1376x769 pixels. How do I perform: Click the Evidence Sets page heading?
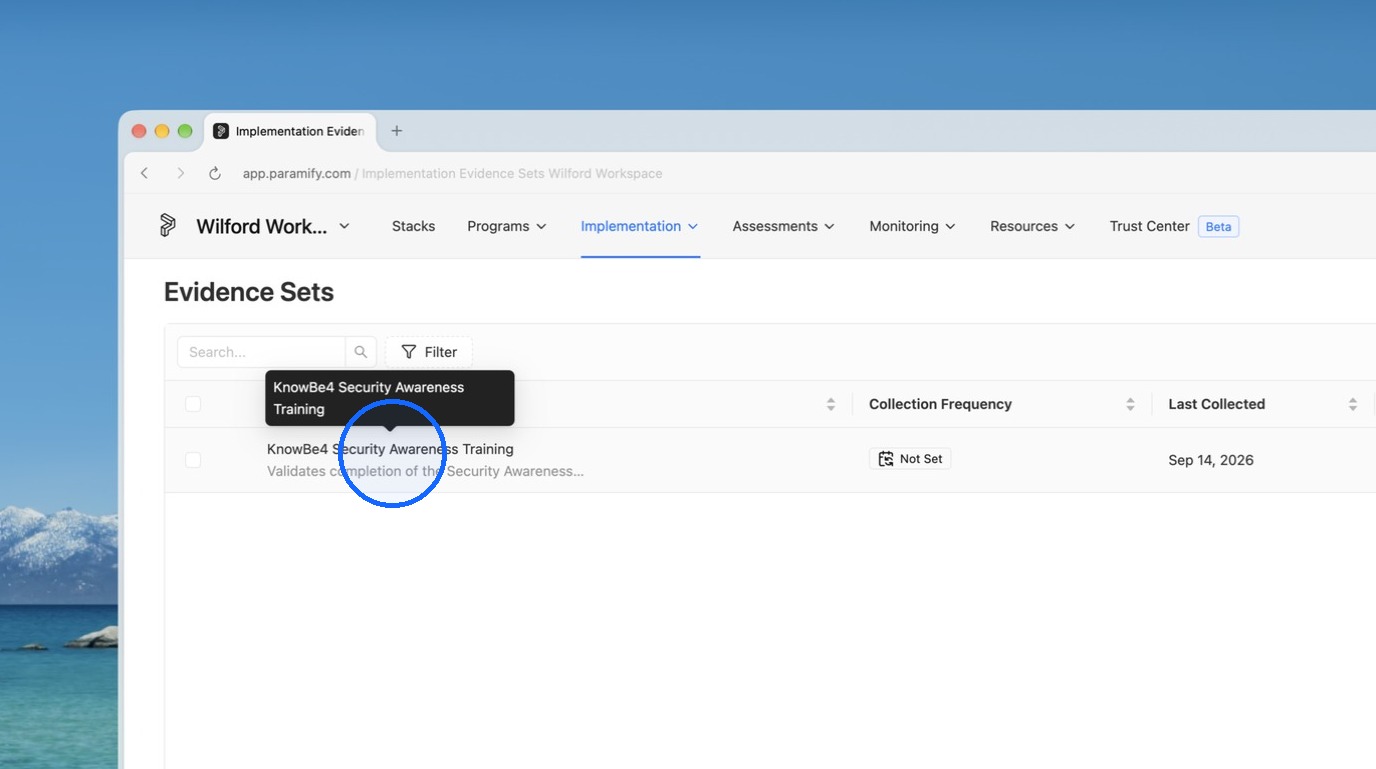click(x=249, y=292)
